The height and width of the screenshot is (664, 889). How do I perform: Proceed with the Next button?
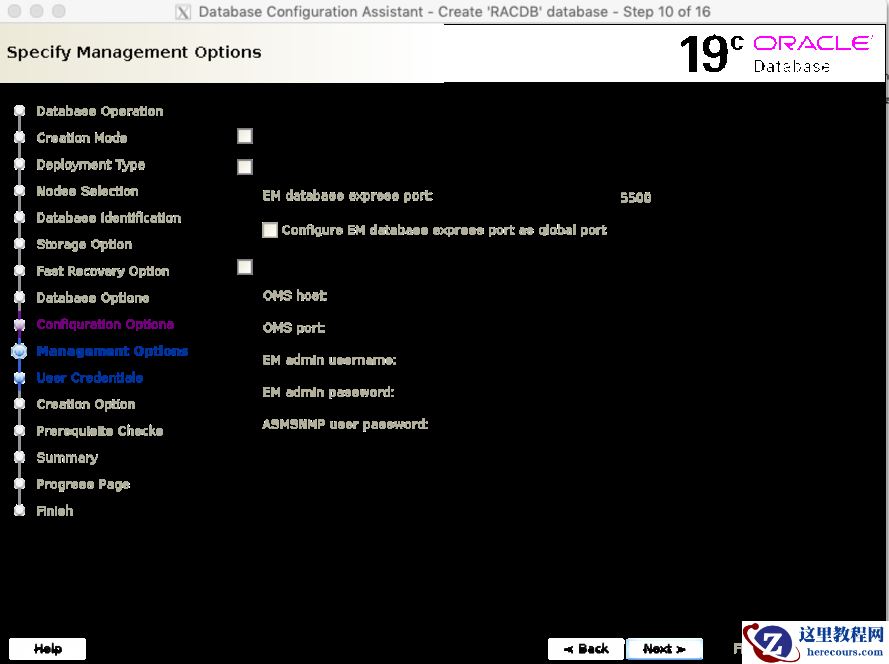pyautogui.click(x=664, y=649)
